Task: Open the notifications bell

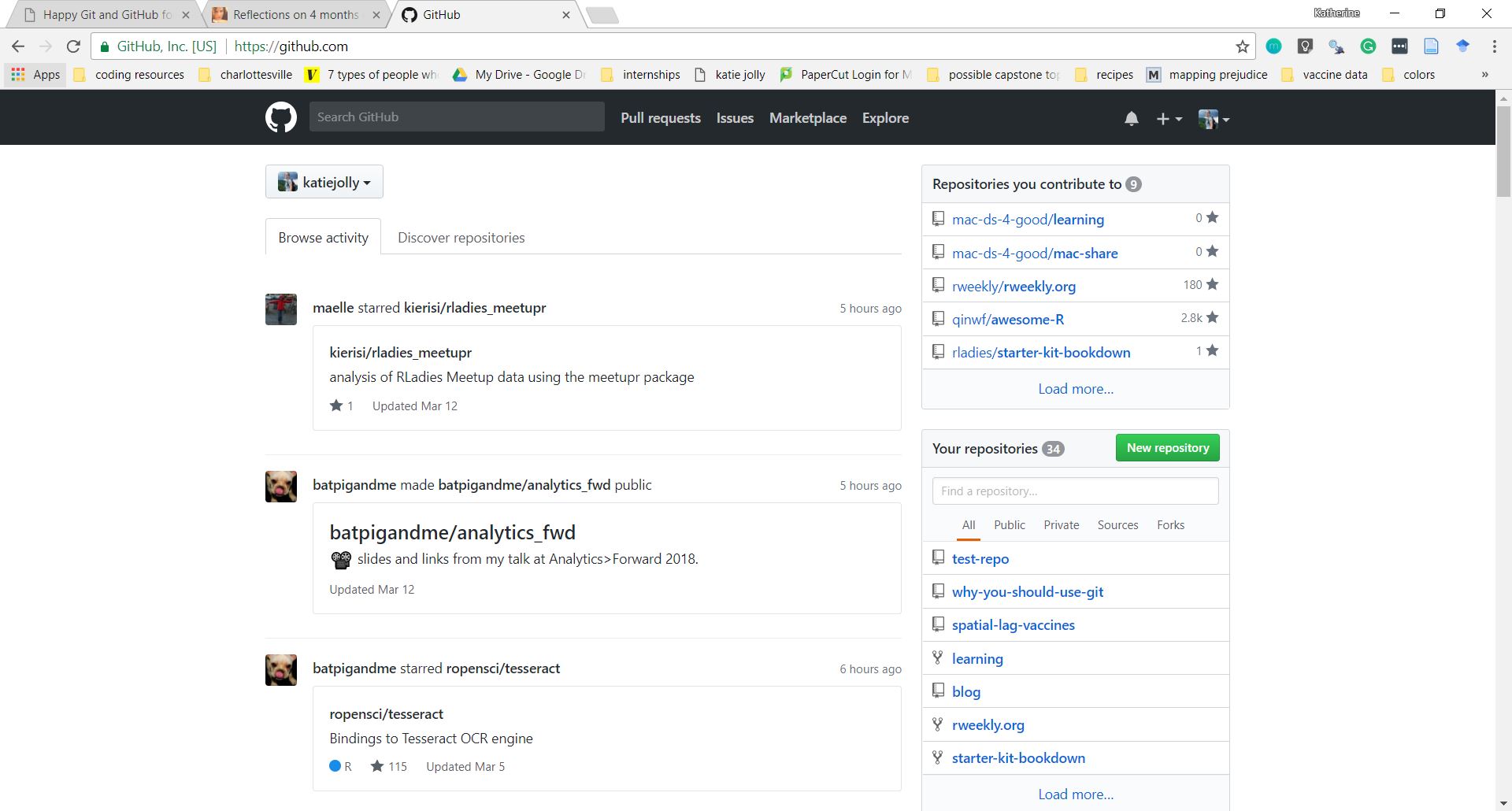Action: (x=1132, y=118)
